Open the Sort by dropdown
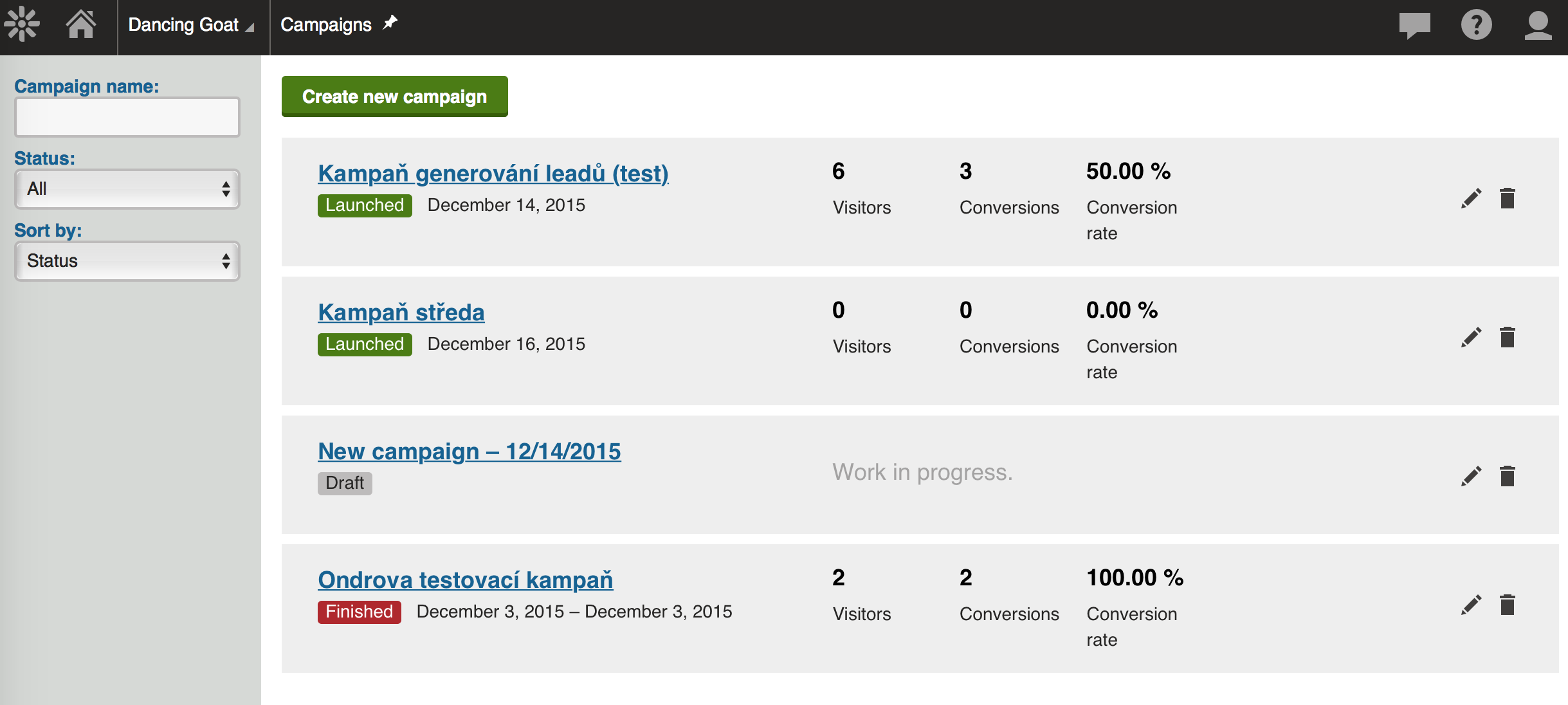 [127, 261]
